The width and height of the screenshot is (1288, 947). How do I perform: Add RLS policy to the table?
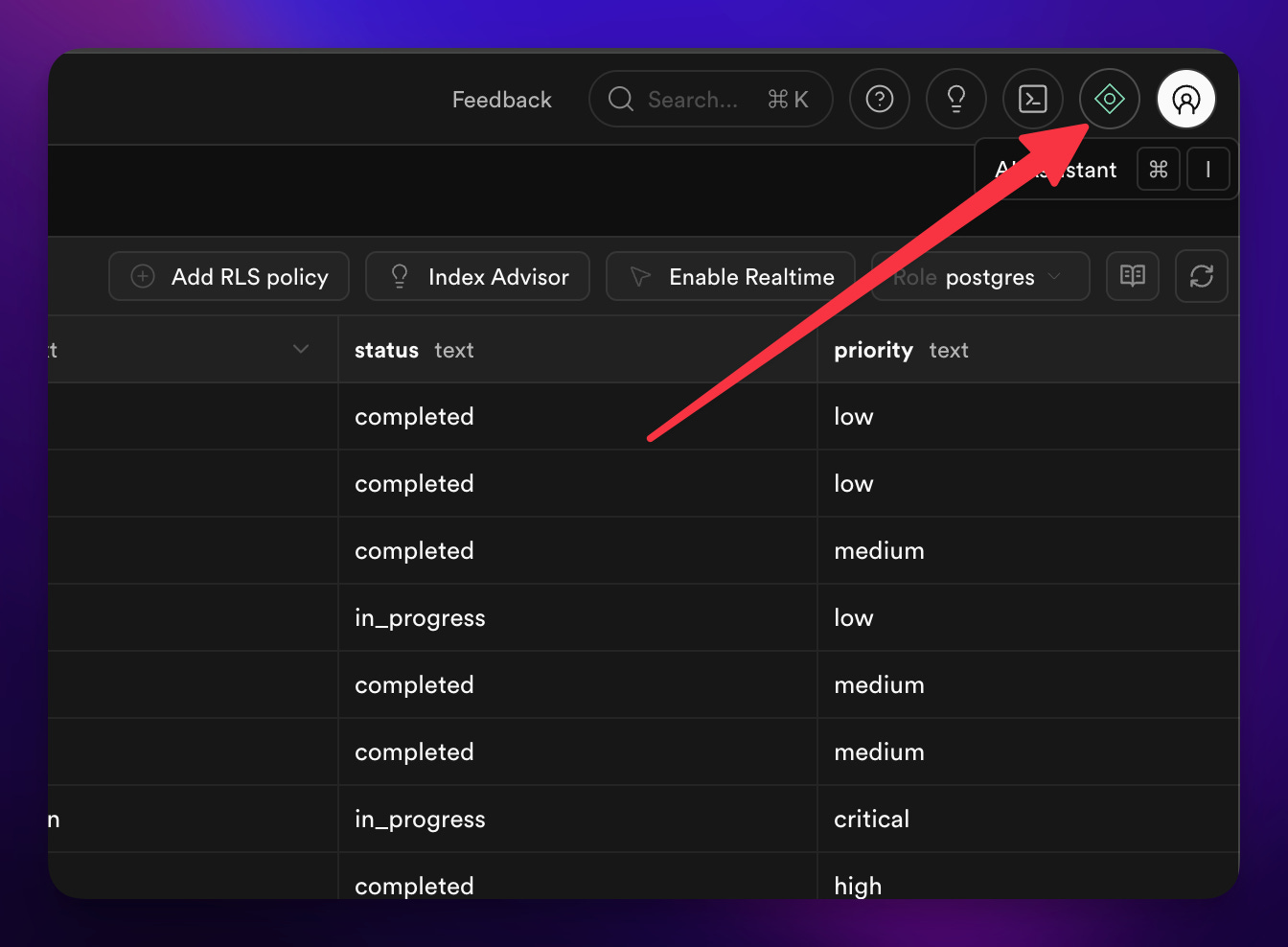click(229, 276)
